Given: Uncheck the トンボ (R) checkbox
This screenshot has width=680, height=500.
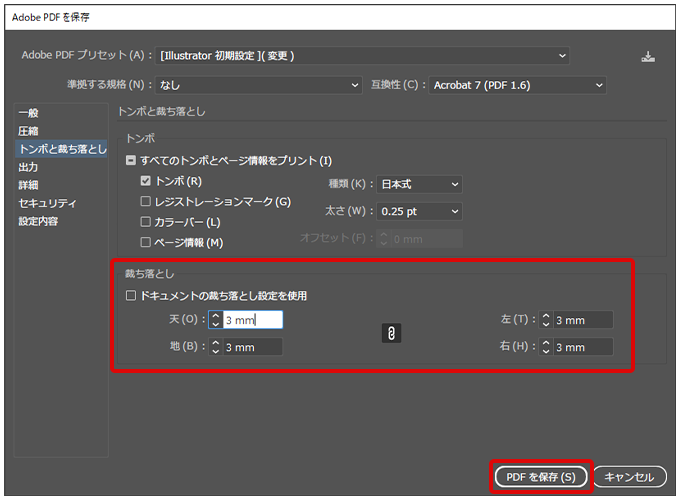Looking at the screenshot, I should point(145,181).
